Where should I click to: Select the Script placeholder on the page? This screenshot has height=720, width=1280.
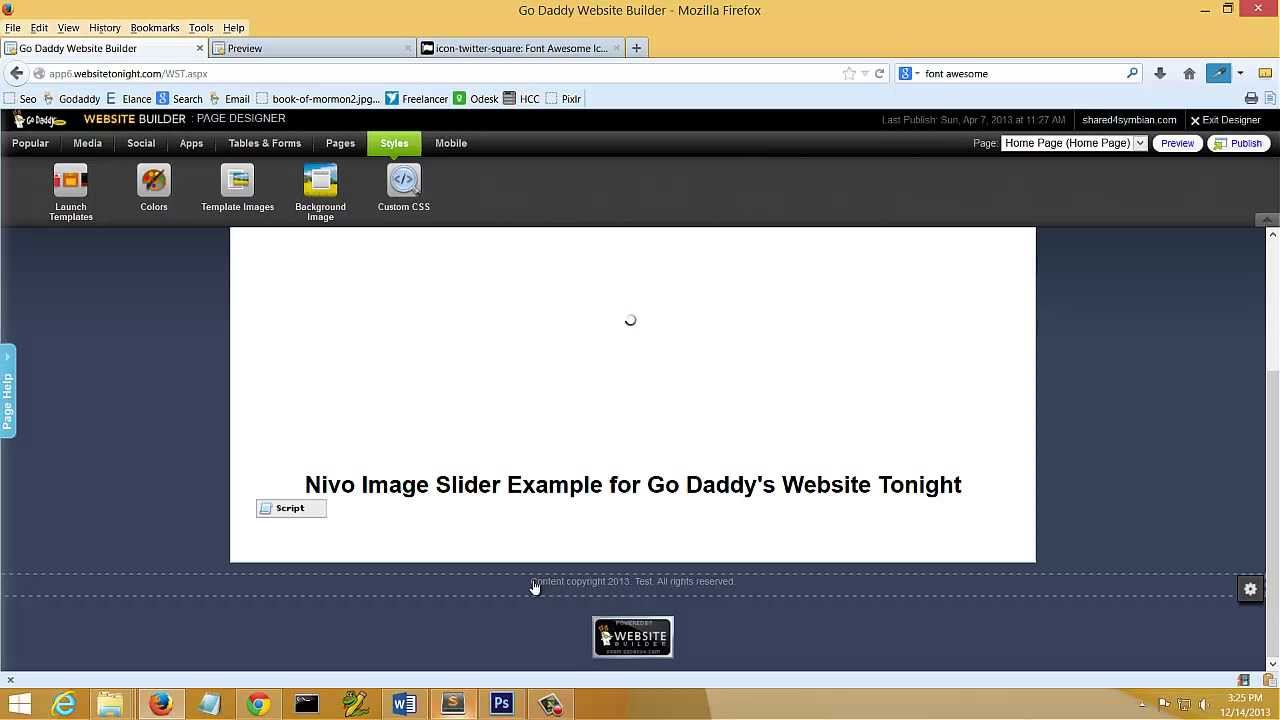(x=290, y=508)
